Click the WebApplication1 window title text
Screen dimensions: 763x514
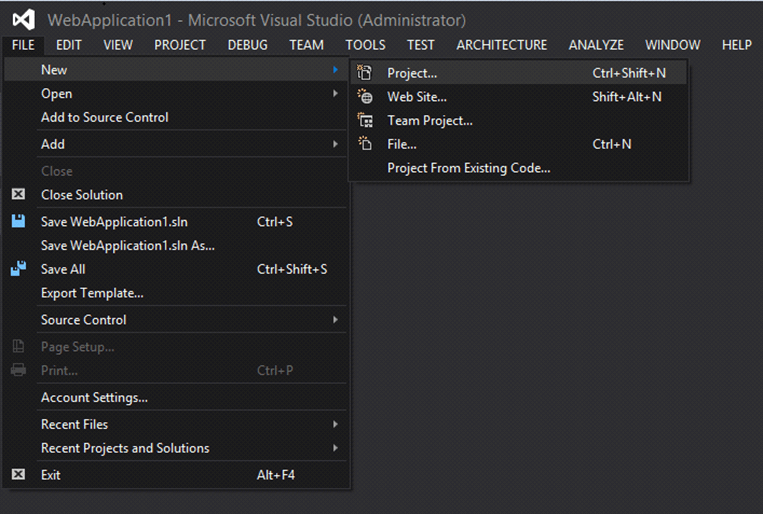click(256, 20)
